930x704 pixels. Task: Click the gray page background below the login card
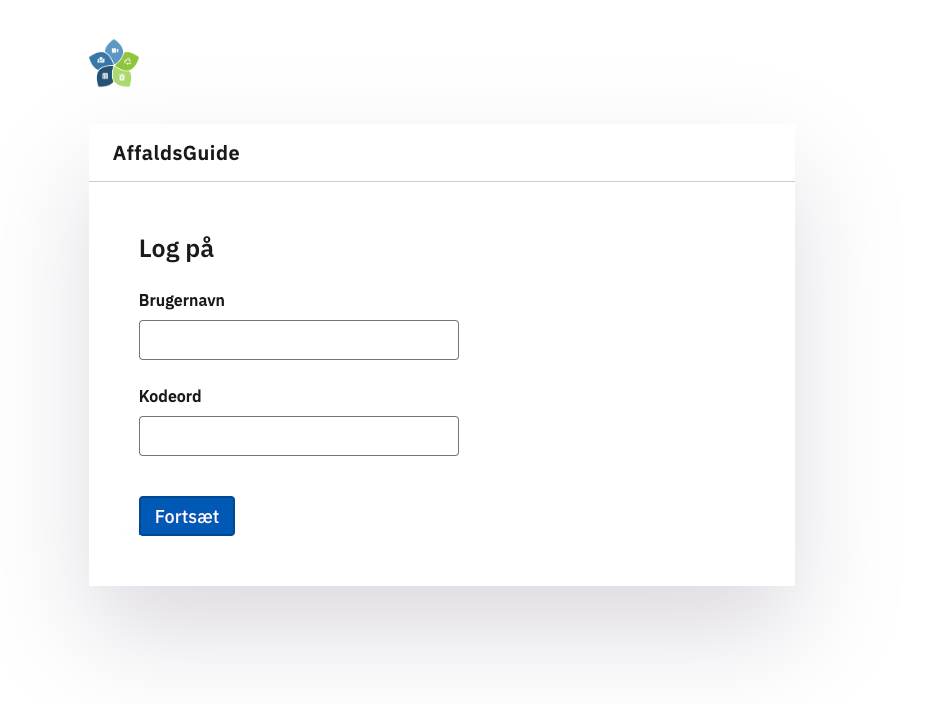tap(442, 646)
